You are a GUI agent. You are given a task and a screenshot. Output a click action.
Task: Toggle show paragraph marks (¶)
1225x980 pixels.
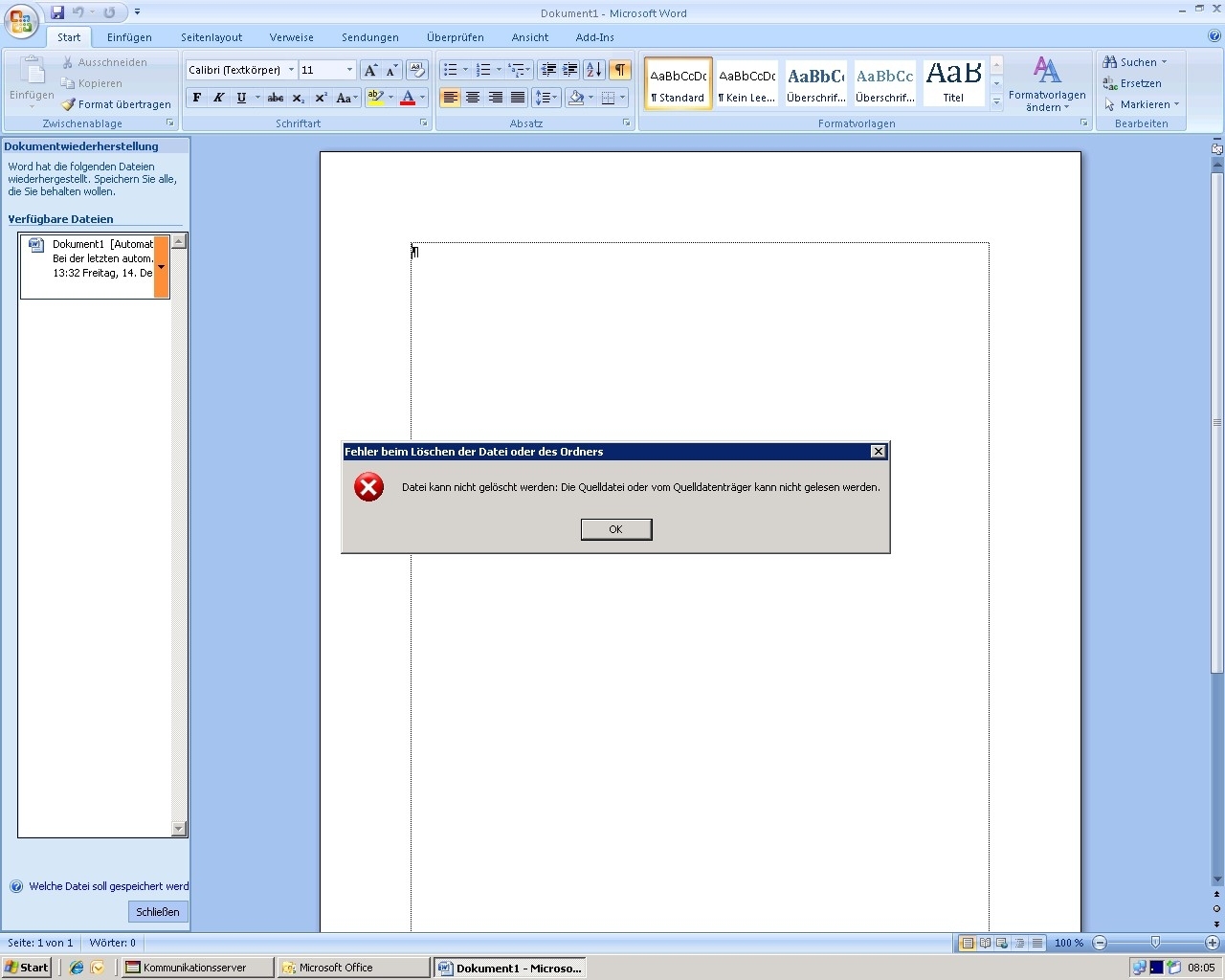[620, 70]
